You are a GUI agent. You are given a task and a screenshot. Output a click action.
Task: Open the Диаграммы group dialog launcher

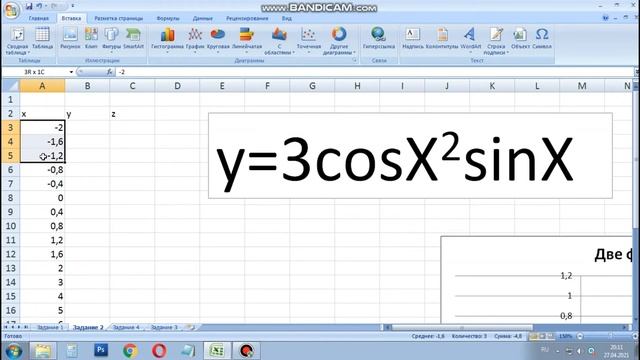354,60
